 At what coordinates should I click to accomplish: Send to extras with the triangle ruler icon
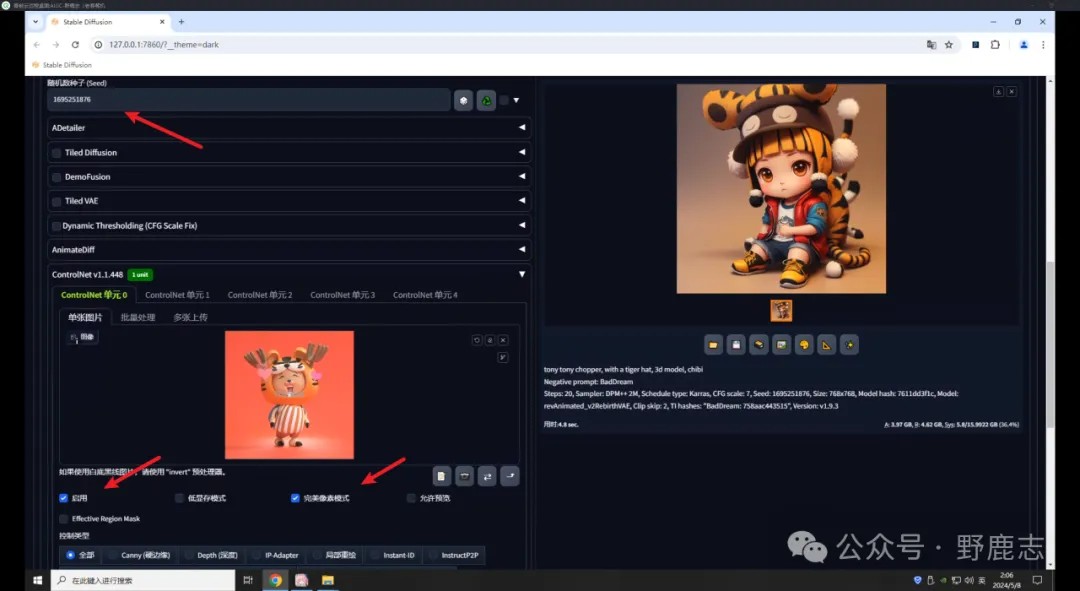tap(827, 344)
